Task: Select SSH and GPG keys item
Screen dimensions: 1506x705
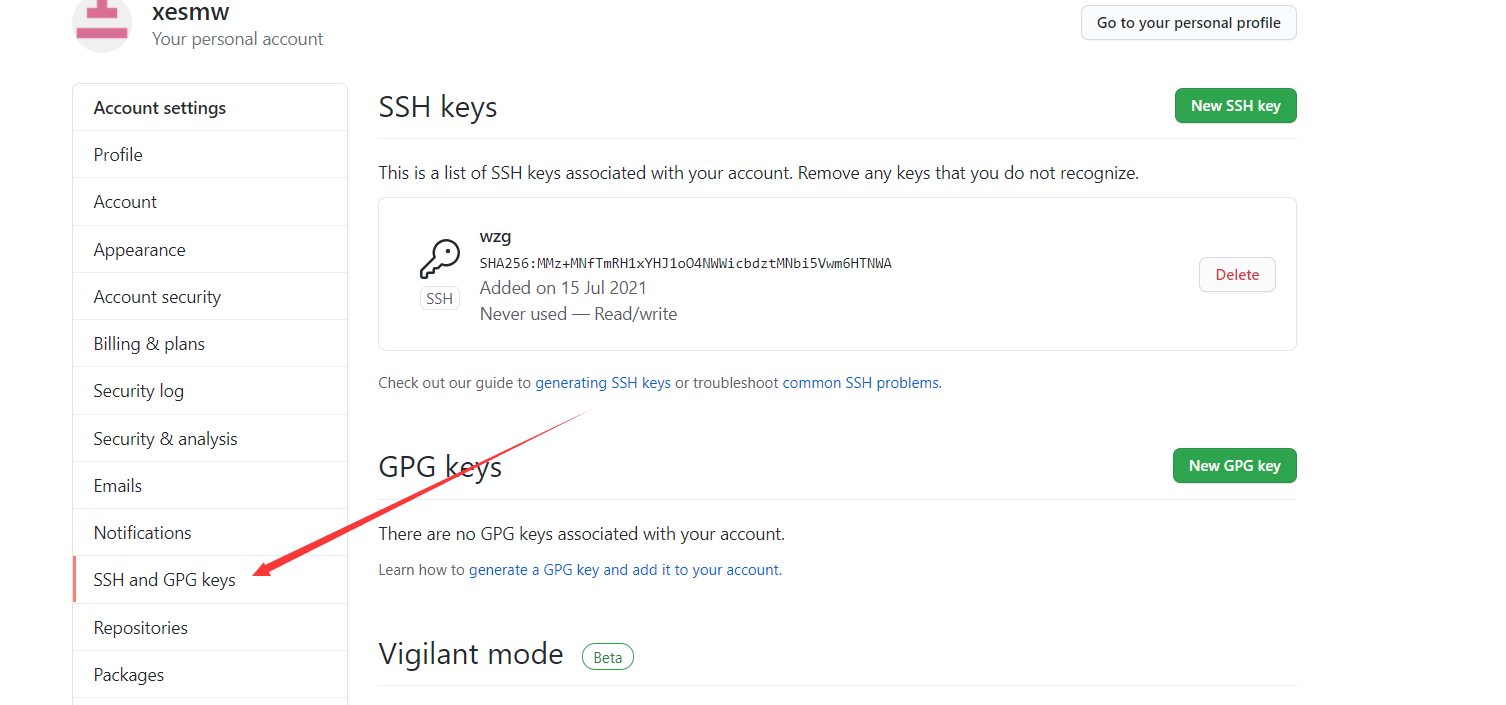Action: pos(164,580)
